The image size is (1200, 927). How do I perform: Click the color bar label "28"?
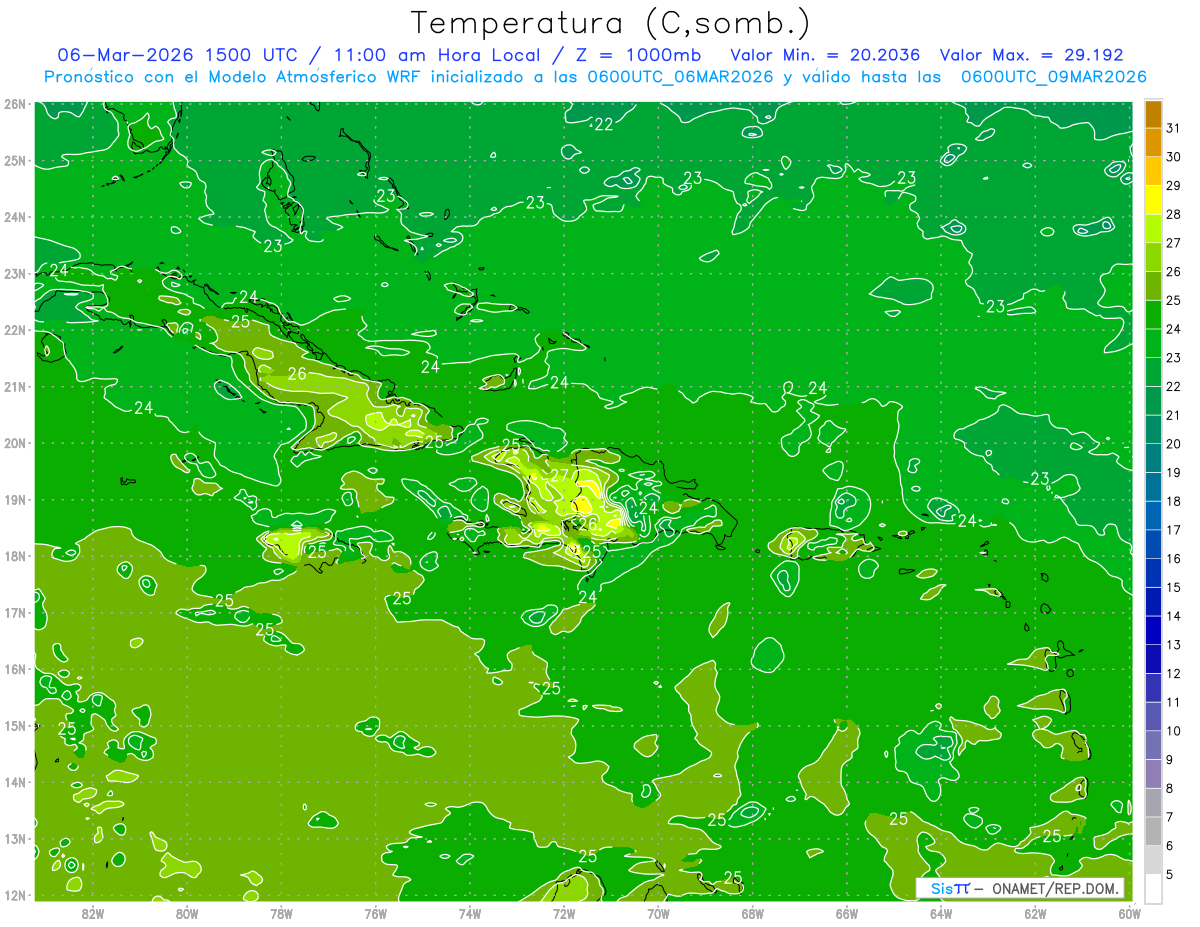tap(1173, 214)
